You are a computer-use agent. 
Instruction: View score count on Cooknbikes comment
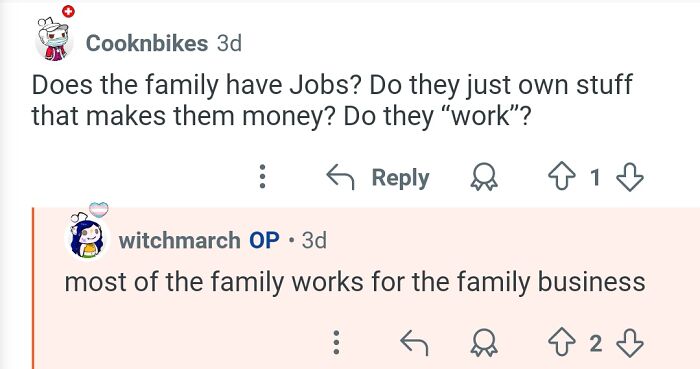595,178
